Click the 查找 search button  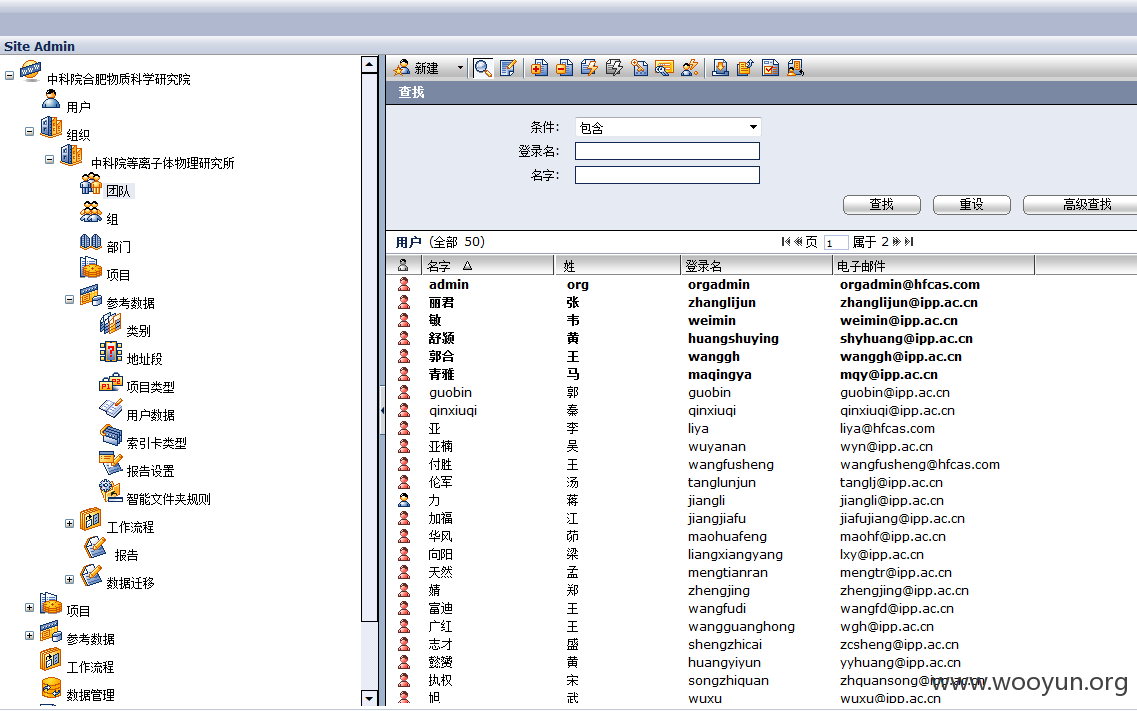[882, 204]
